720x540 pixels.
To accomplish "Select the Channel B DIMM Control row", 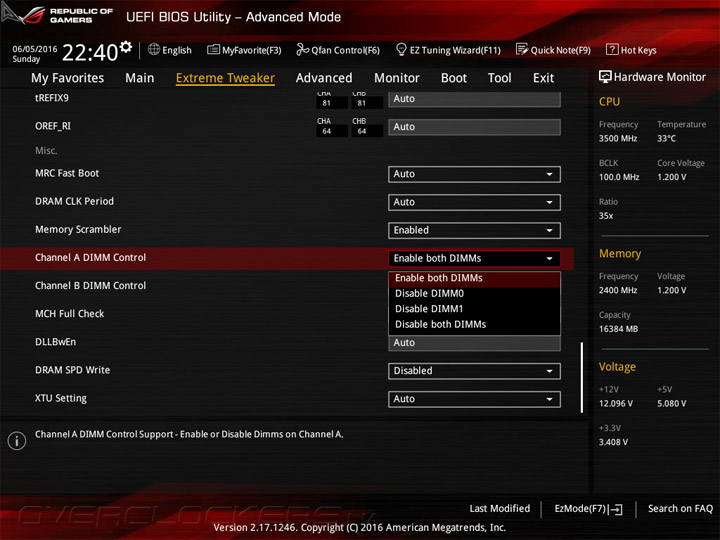I will (x=287, y=286).
